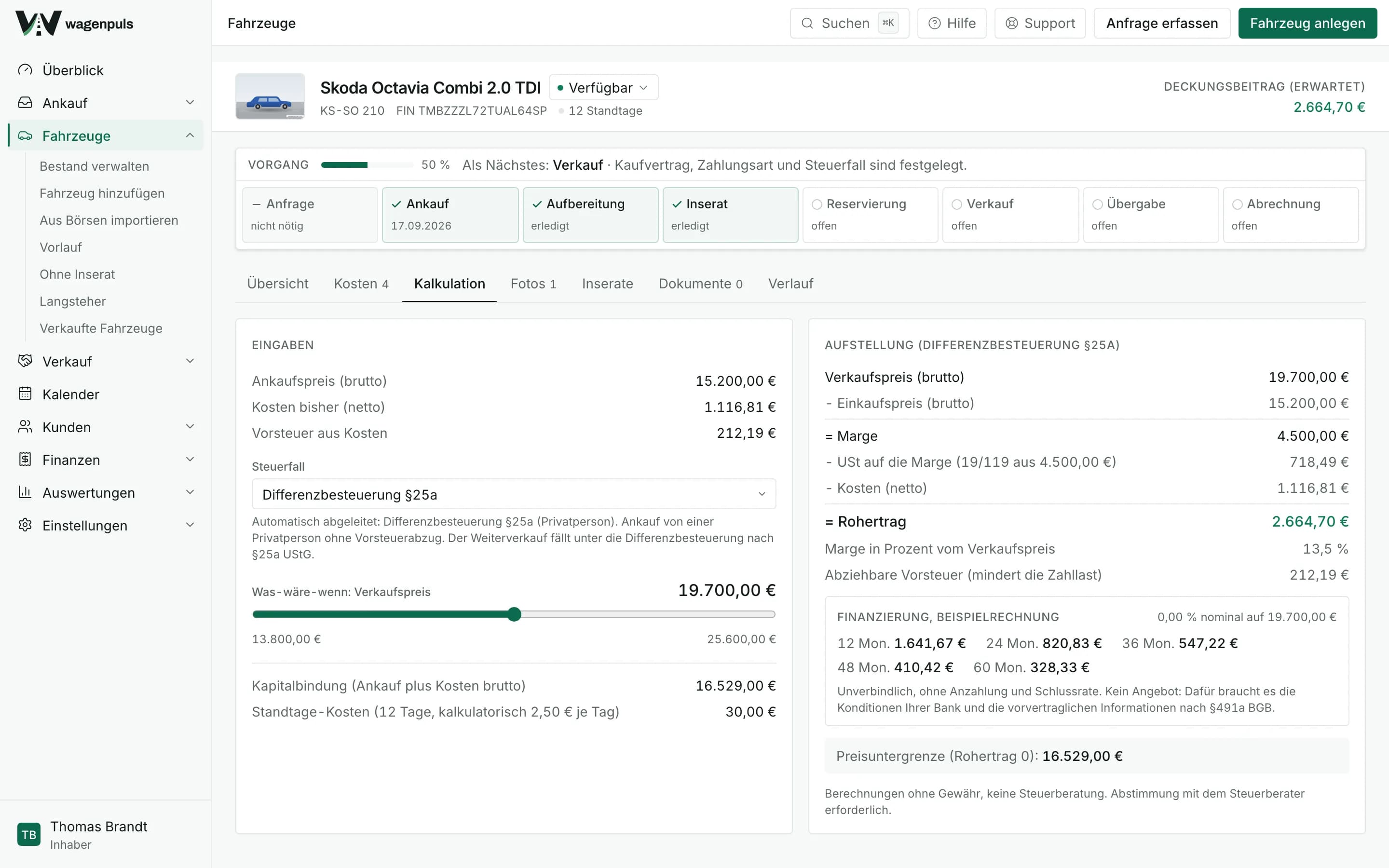The height and width of the screenshot is (868, 1389).
Task: Click the TB user avatar
Action: pyautogui.click(x=29, y=834)
